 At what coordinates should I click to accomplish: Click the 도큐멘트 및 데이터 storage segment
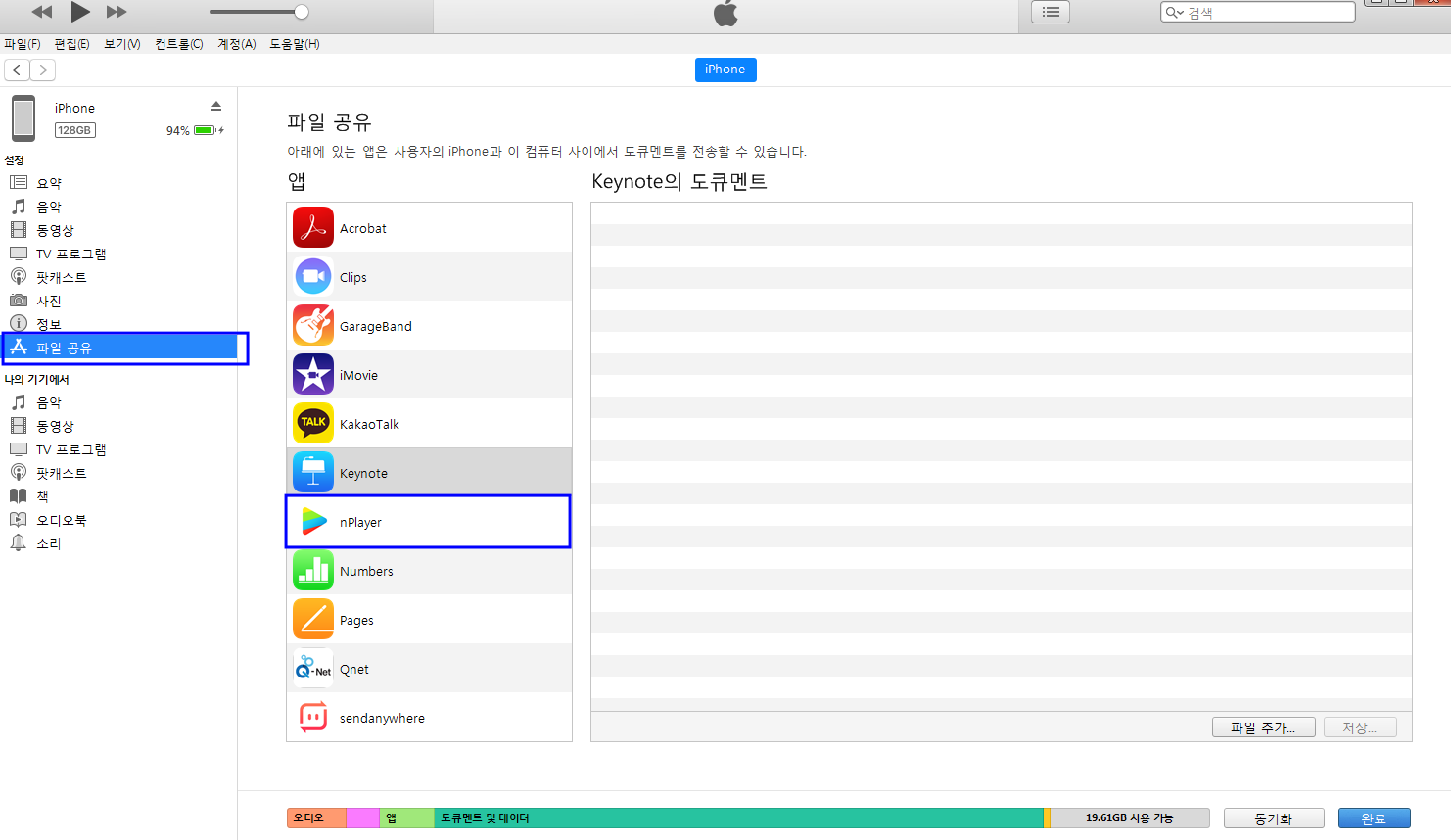click(x=738, y=817)
